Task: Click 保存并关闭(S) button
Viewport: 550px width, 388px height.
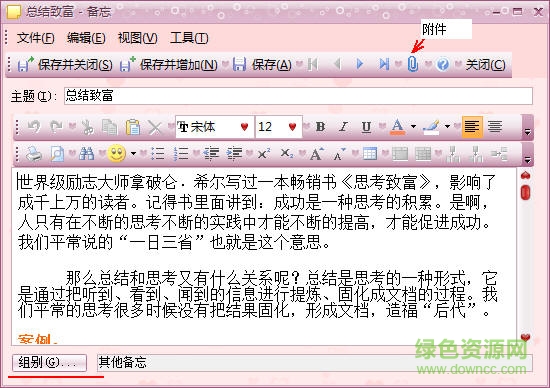Action: click(65, 65)
